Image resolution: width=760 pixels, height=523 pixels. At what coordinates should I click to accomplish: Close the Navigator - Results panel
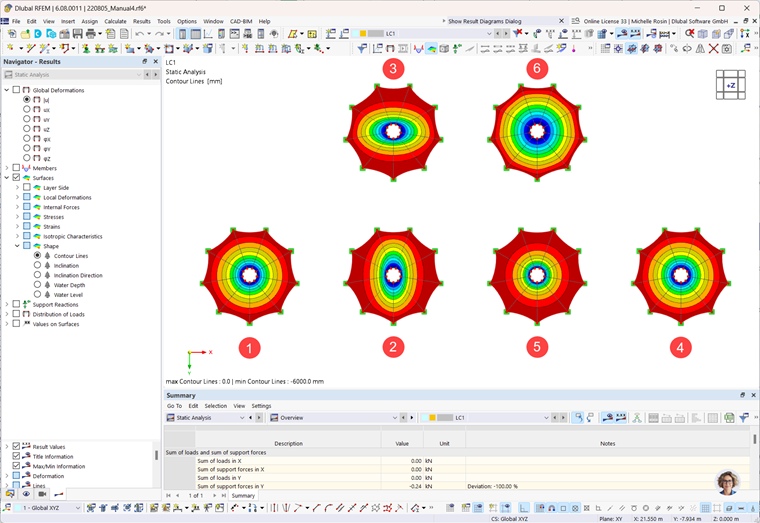pos(156,62)
